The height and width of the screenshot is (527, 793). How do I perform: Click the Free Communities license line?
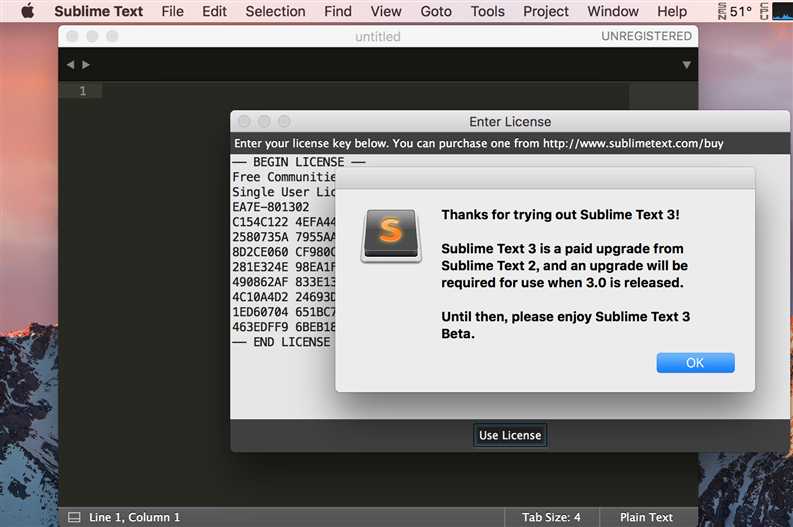tap(284, 177)
